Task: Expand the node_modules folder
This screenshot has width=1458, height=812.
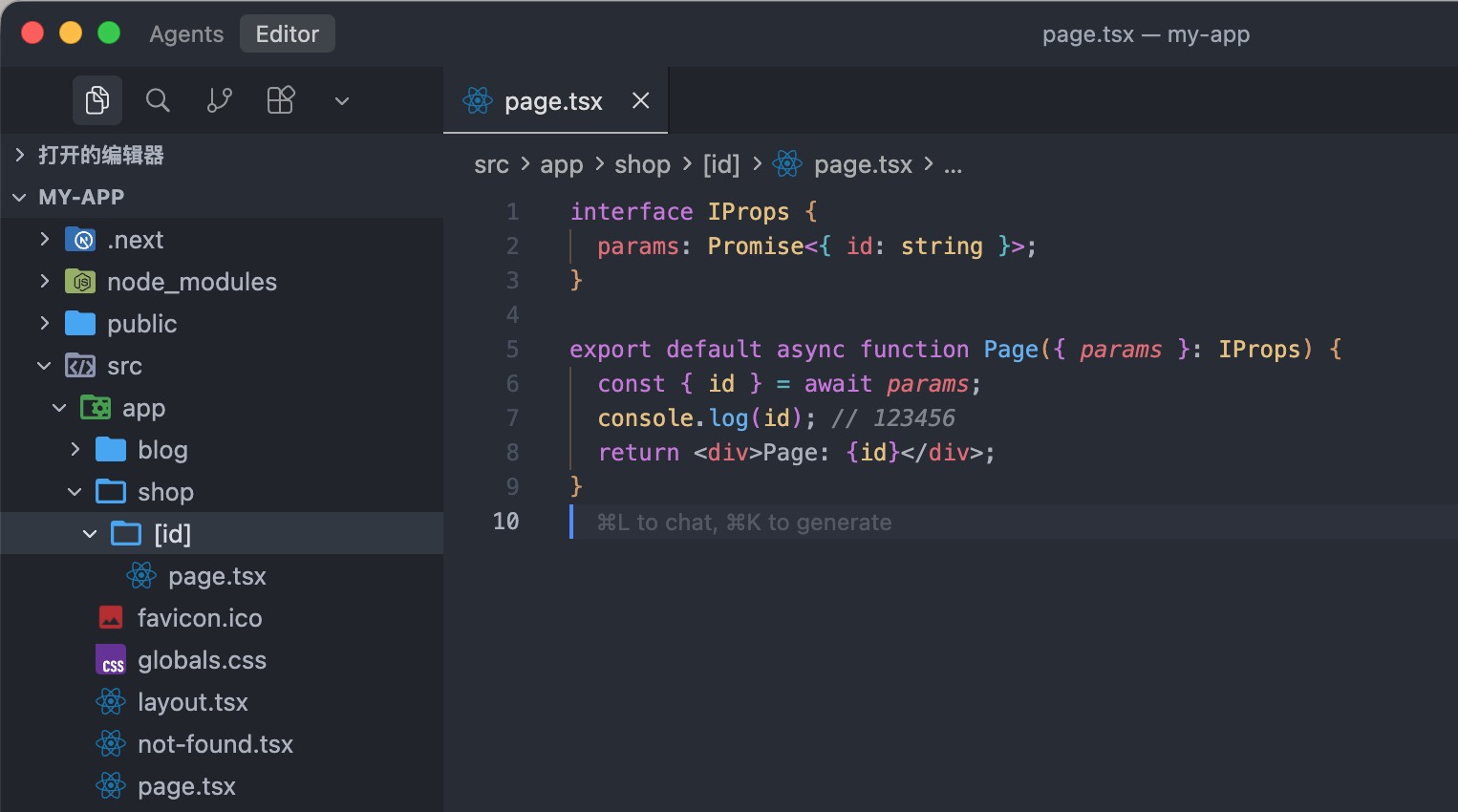Action: (x=44, y=282)
